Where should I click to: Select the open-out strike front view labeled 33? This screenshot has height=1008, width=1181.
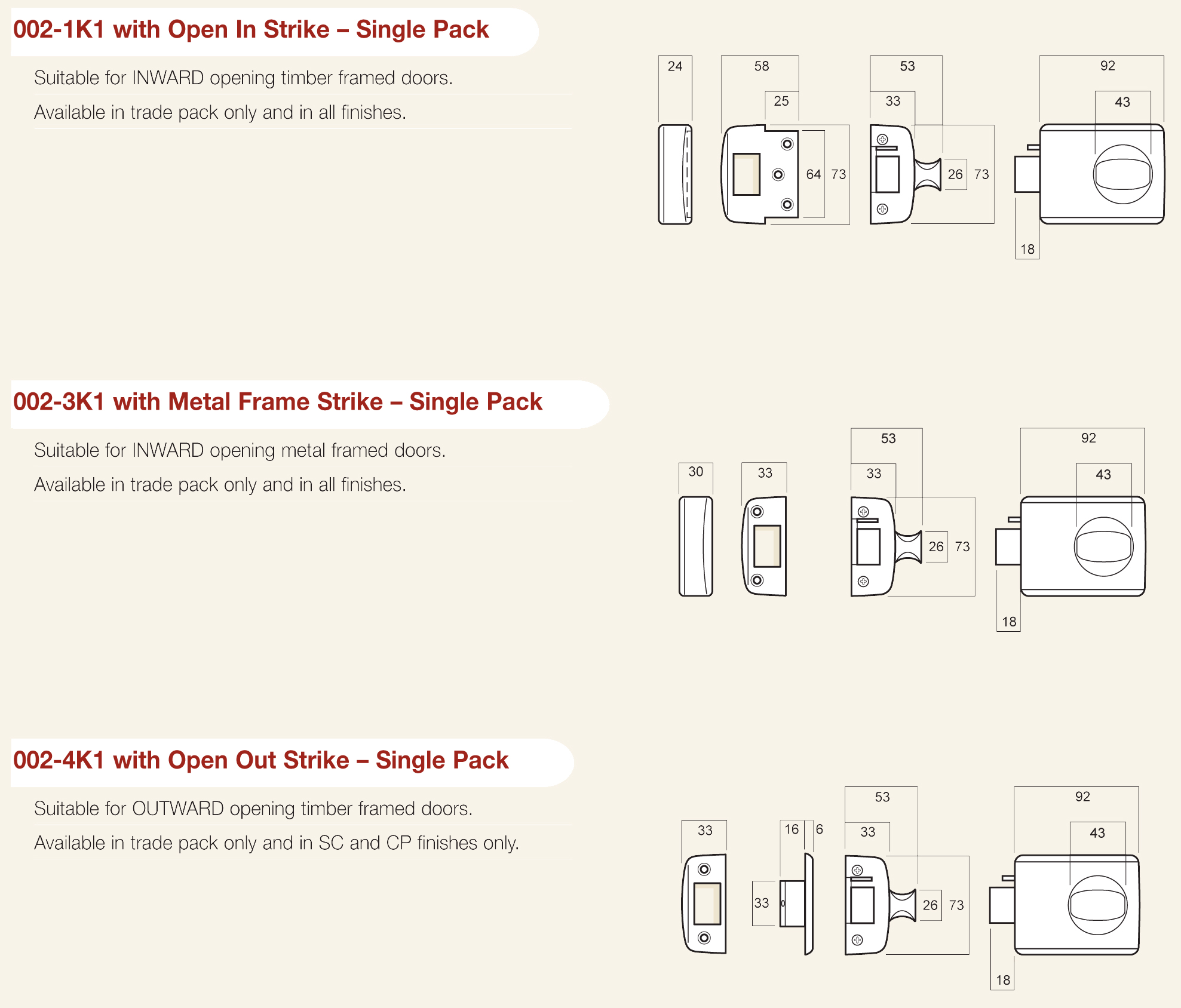click(704, 904)
